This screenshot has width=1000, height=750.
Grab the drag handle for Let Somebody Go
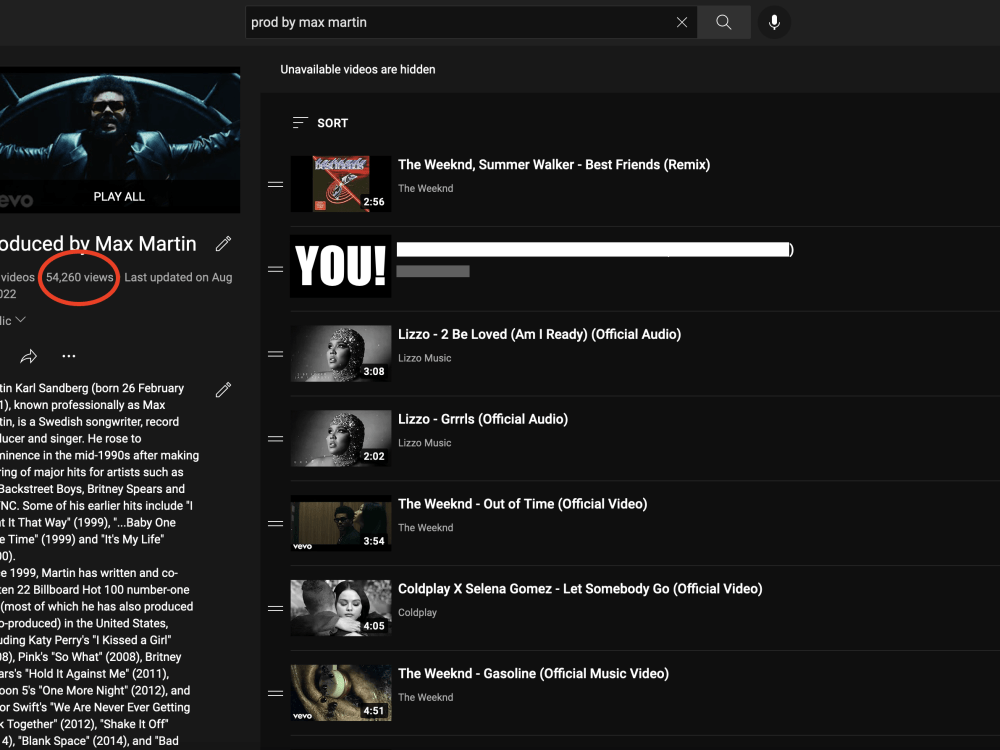tap(276, 608)
